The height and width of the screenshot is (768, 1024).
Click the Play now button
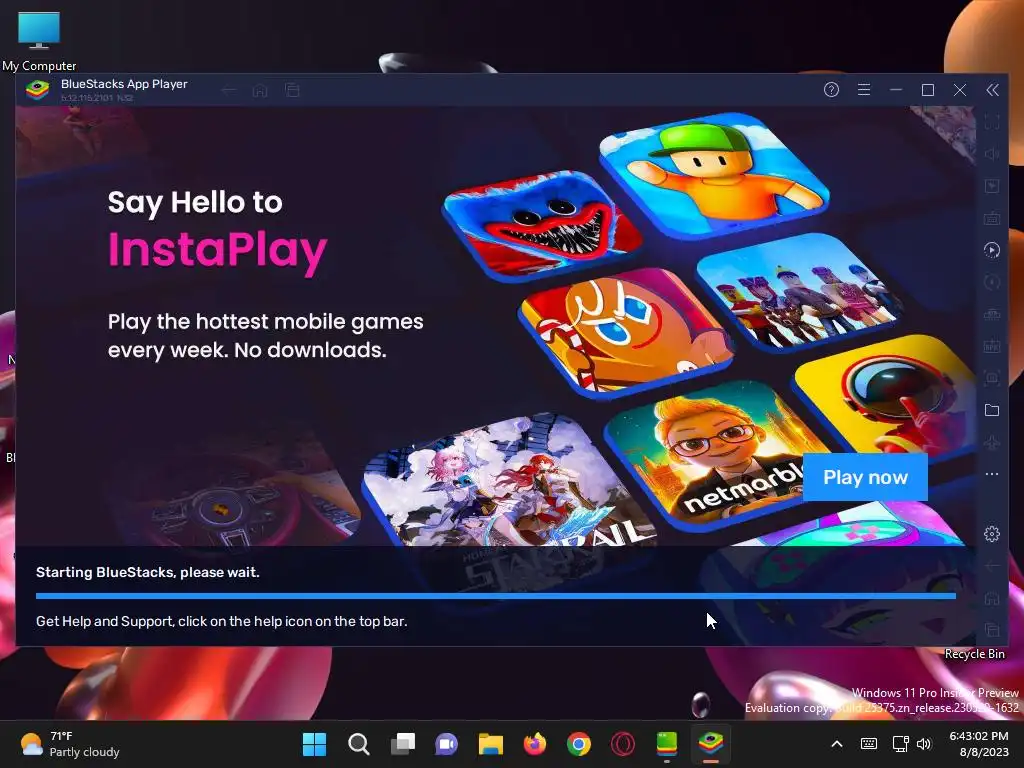[865, 477]
